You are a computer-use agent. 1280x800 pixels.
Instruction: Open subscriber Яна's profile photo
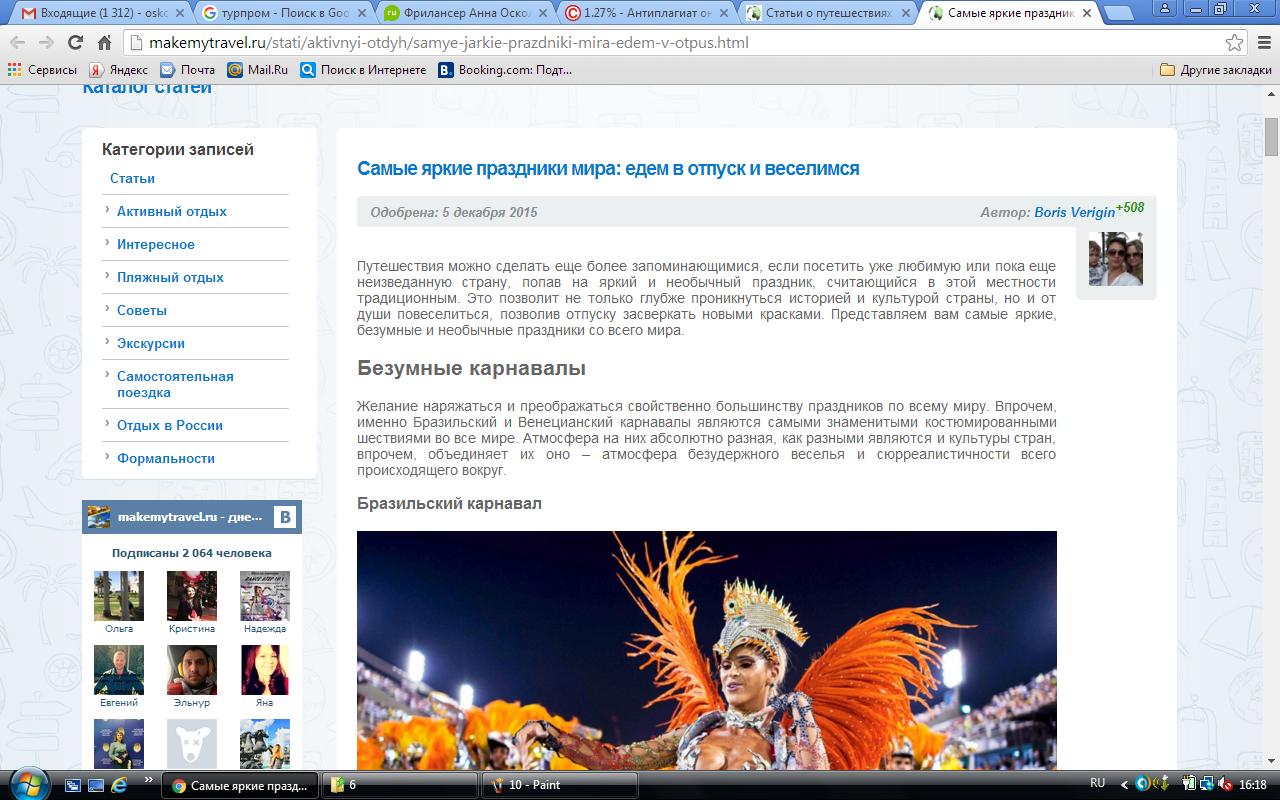[x=265, y=670]
